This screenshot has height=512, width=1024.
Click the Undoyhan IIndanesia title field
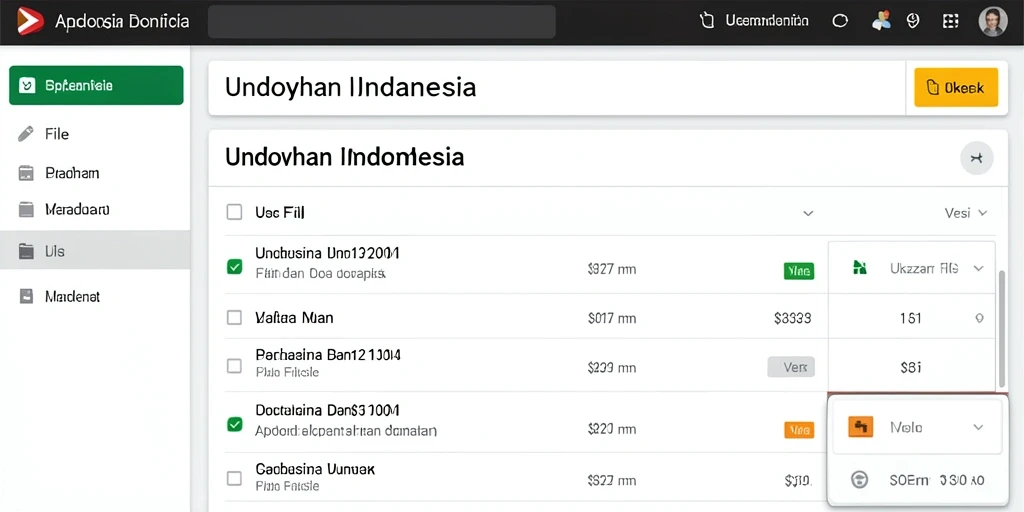point(557,88)
